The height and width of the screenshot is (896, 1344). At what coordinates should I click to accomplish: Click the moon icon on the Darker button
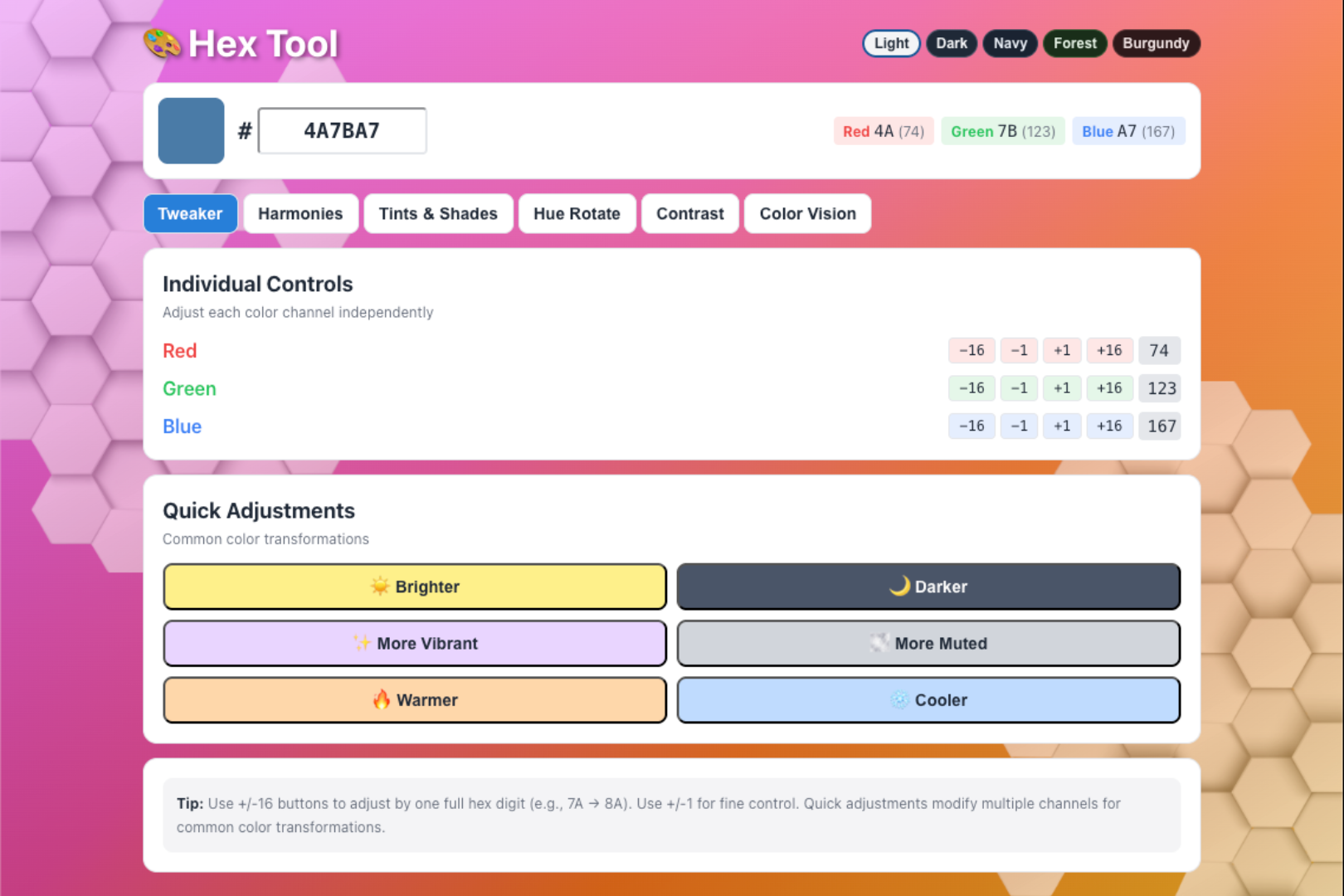click(x=899, y=586)
